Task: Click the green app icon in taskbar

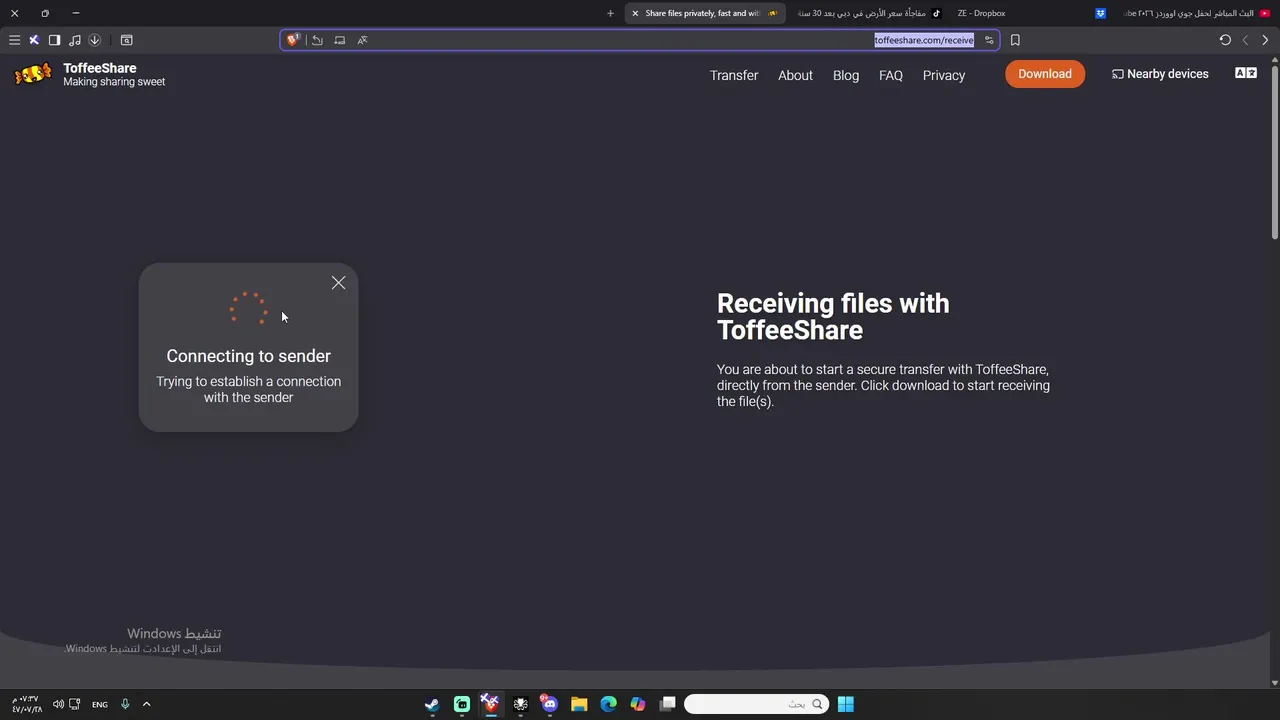Action: [462, 704]
